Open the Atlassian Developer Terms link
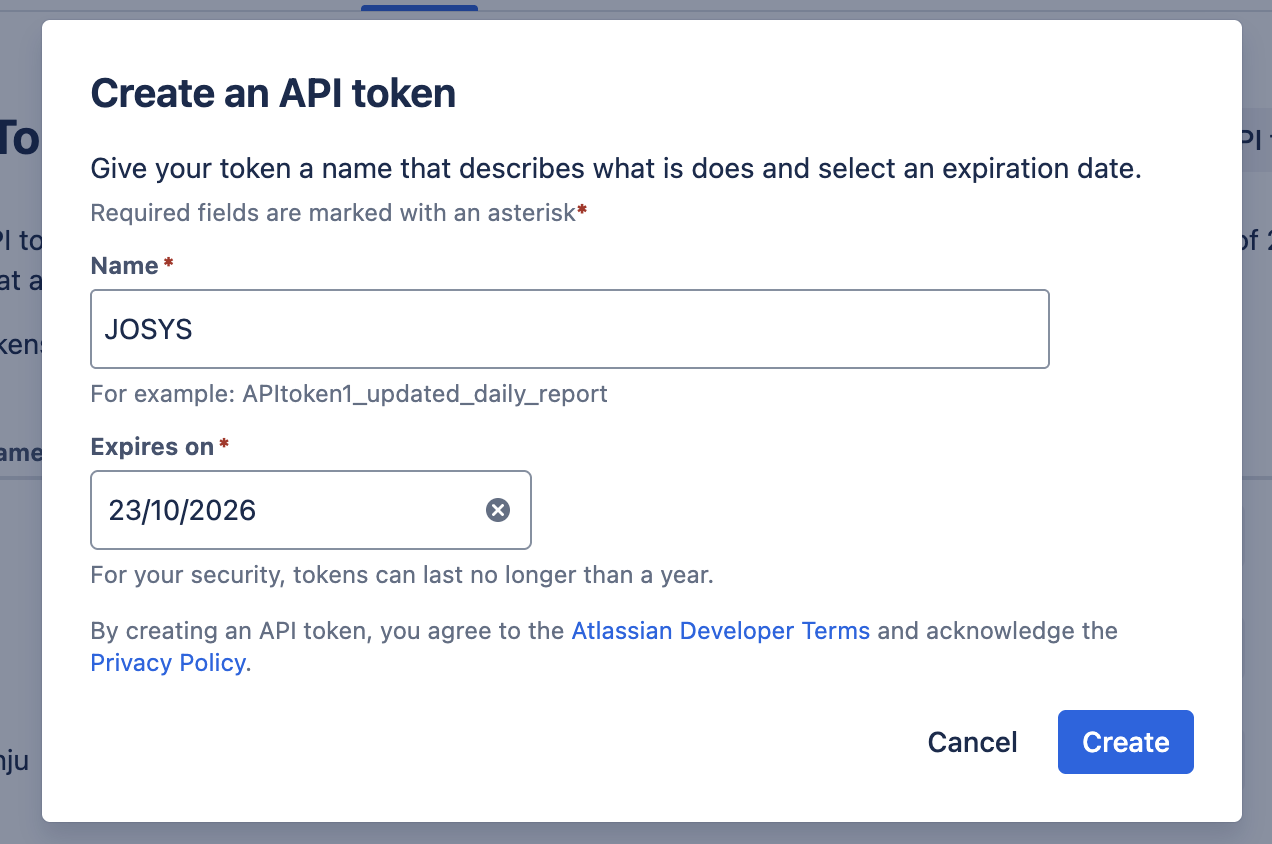 point(720,631)
